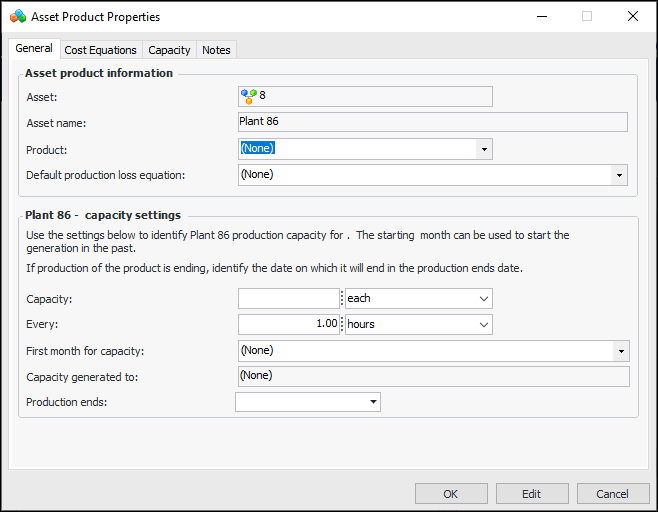
Task: Click the Every interval field showing 1.00
Action: 289,325
